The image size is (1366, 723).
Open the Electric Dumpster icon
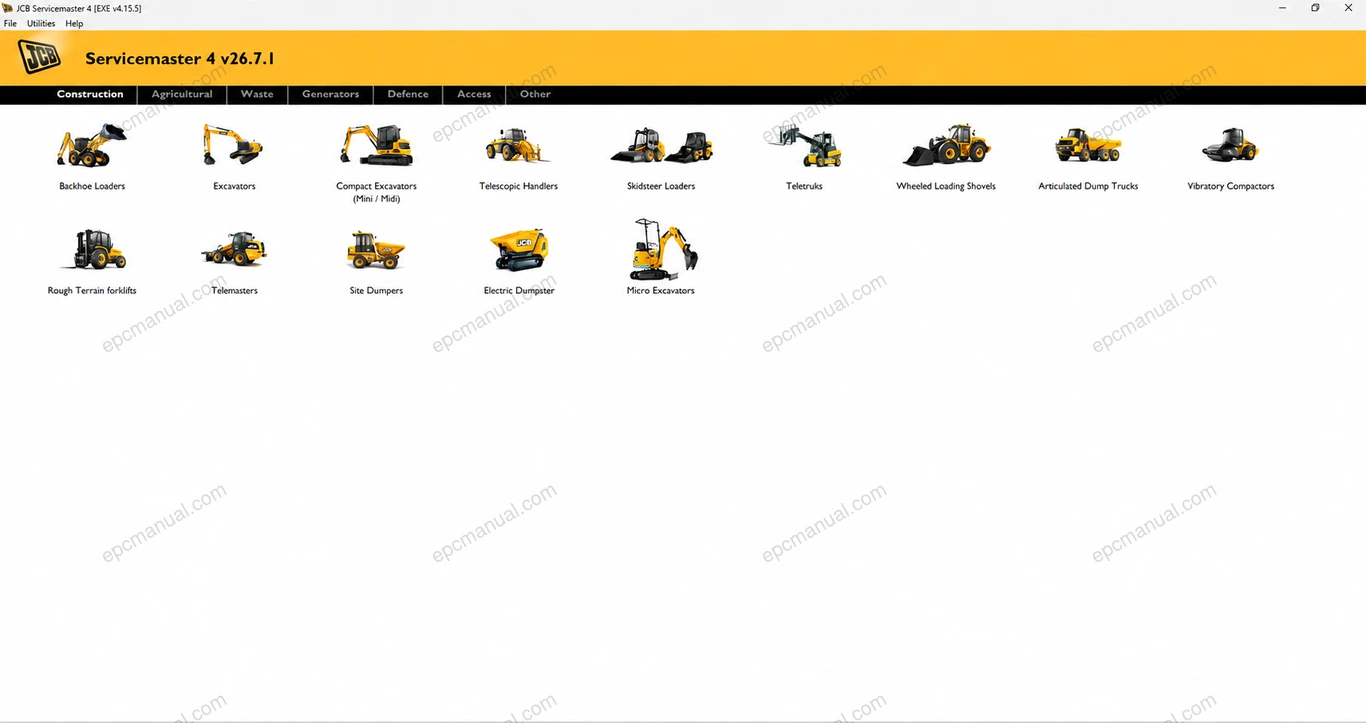coord(518,250)
